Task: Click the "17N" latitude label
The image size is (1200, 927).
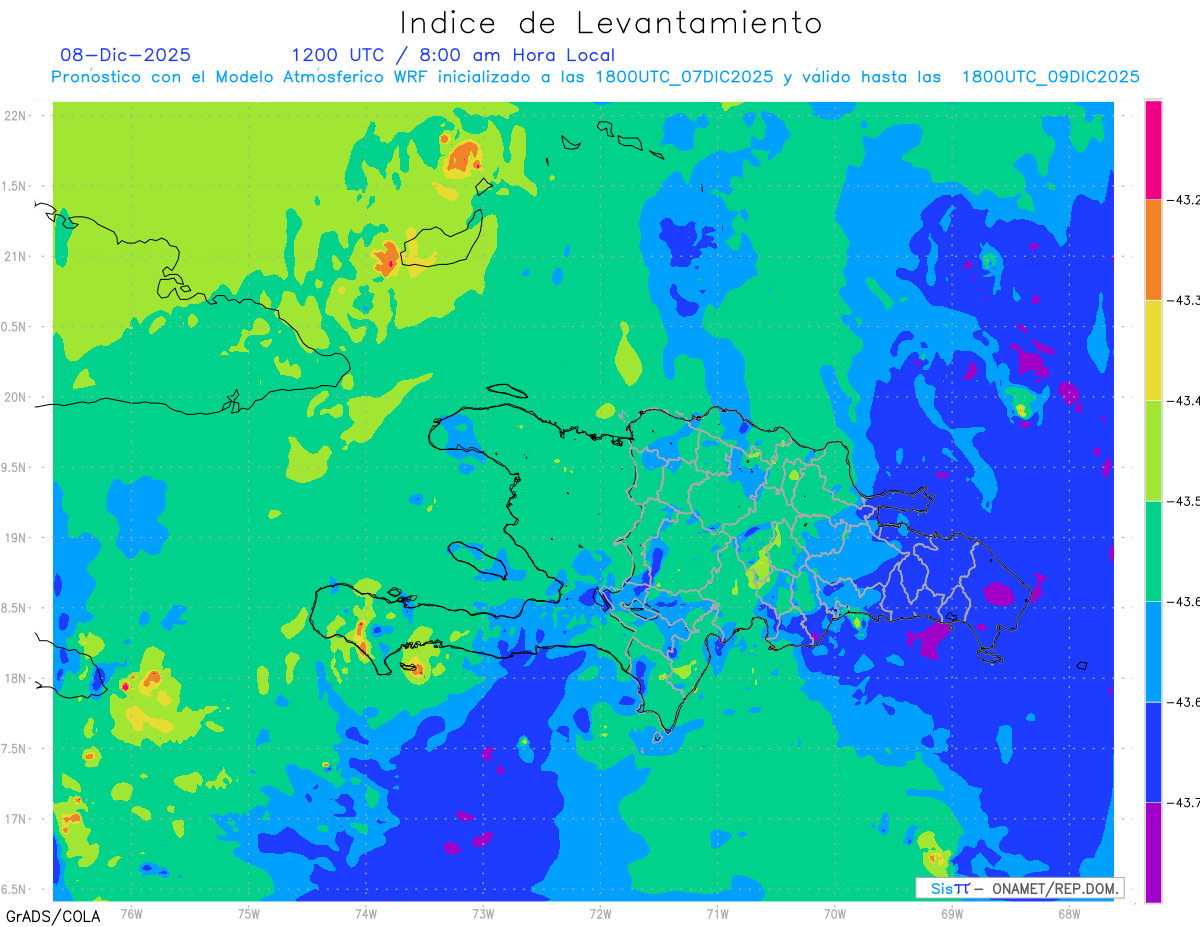Action: pyautogui.click(x=15, y=819)
